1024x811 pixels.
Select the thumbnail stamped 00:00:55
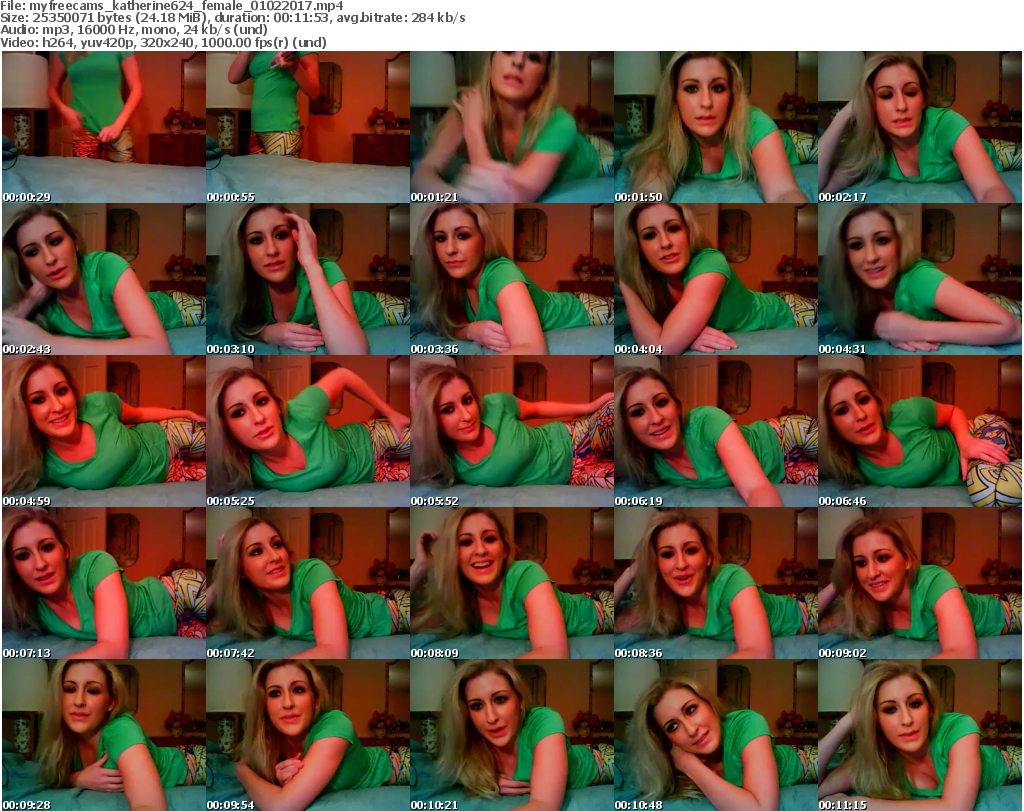pos(308,127)
